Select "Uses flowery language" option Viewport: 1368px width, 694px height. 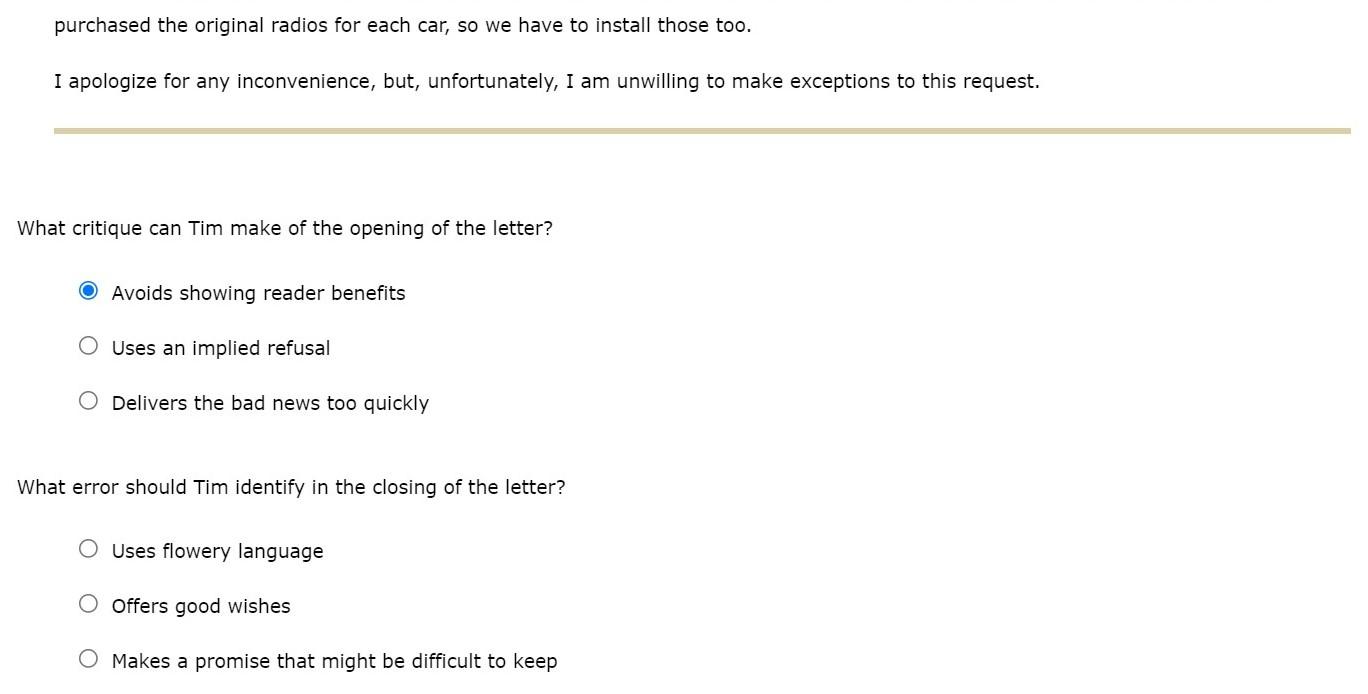pyautogui.click(x=88, y=548)
